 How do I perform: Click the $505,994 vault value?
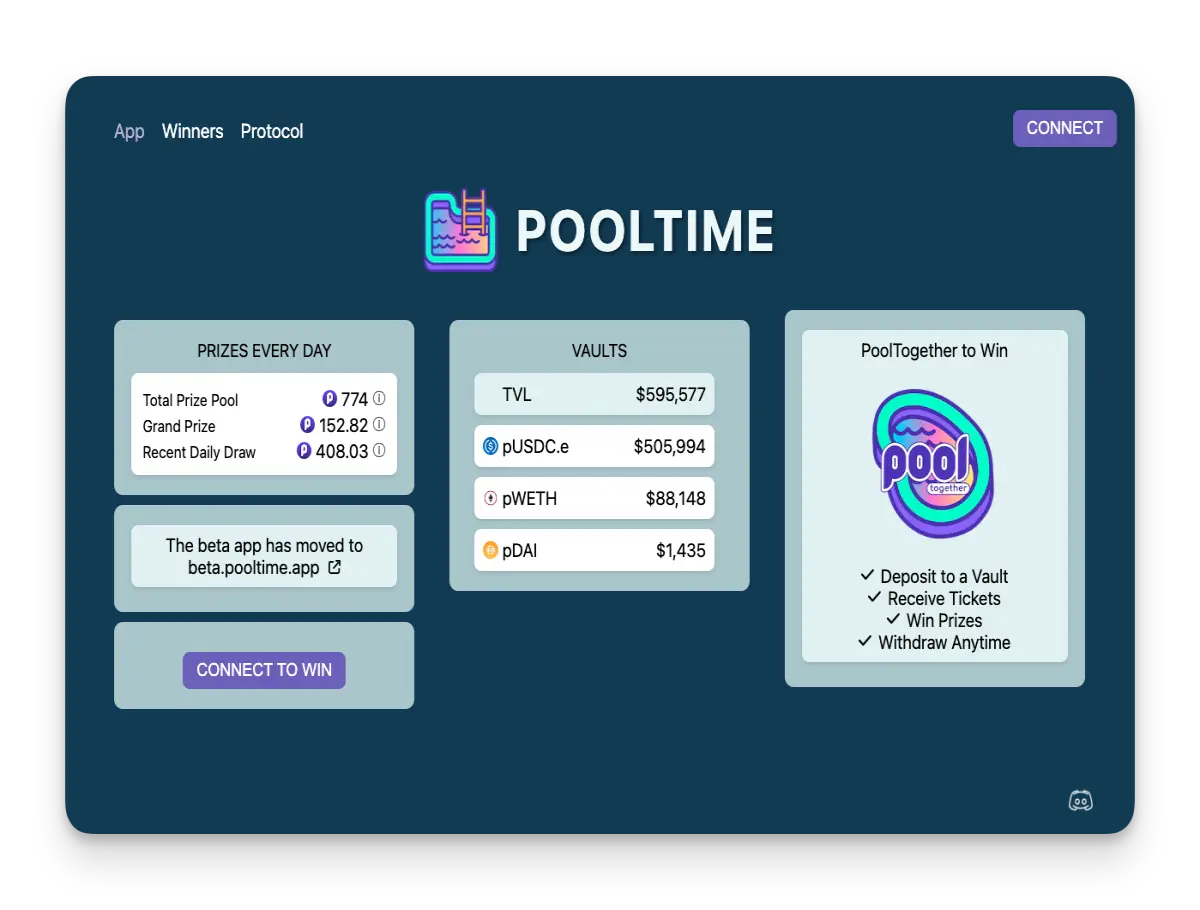point(670,446)
